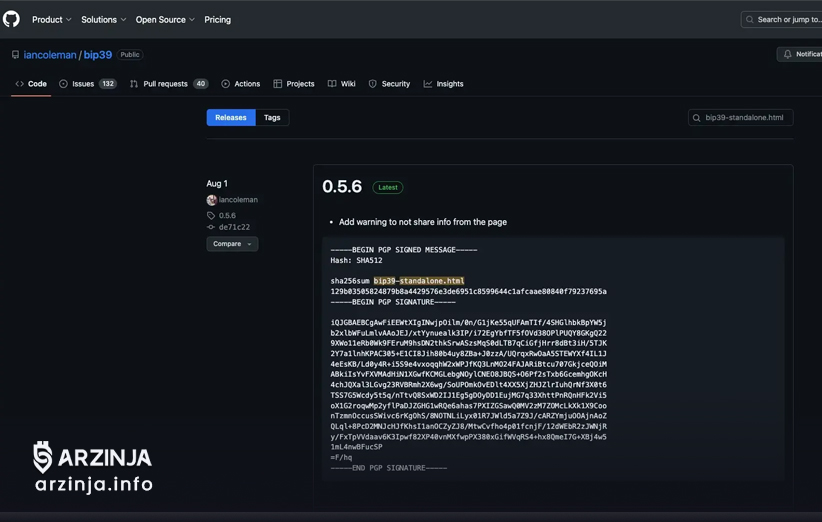Viewport: 822px width, 522px height.
Task: Click the Security shield icon
Action: pos(372,84)
